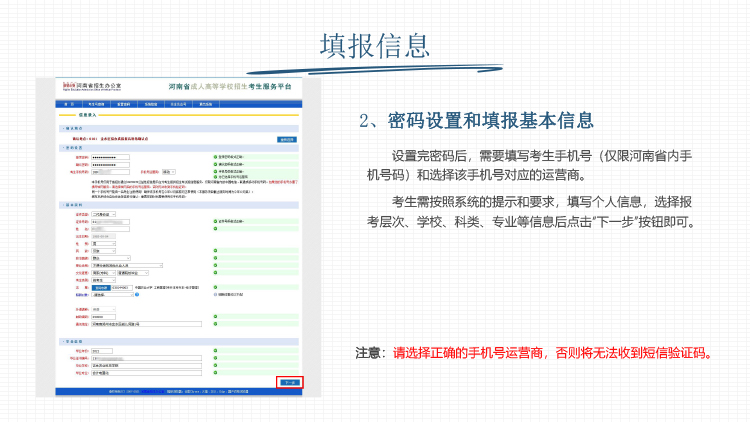Click the 下一步 button in red box
750x422 pixels.
(288, 382)
